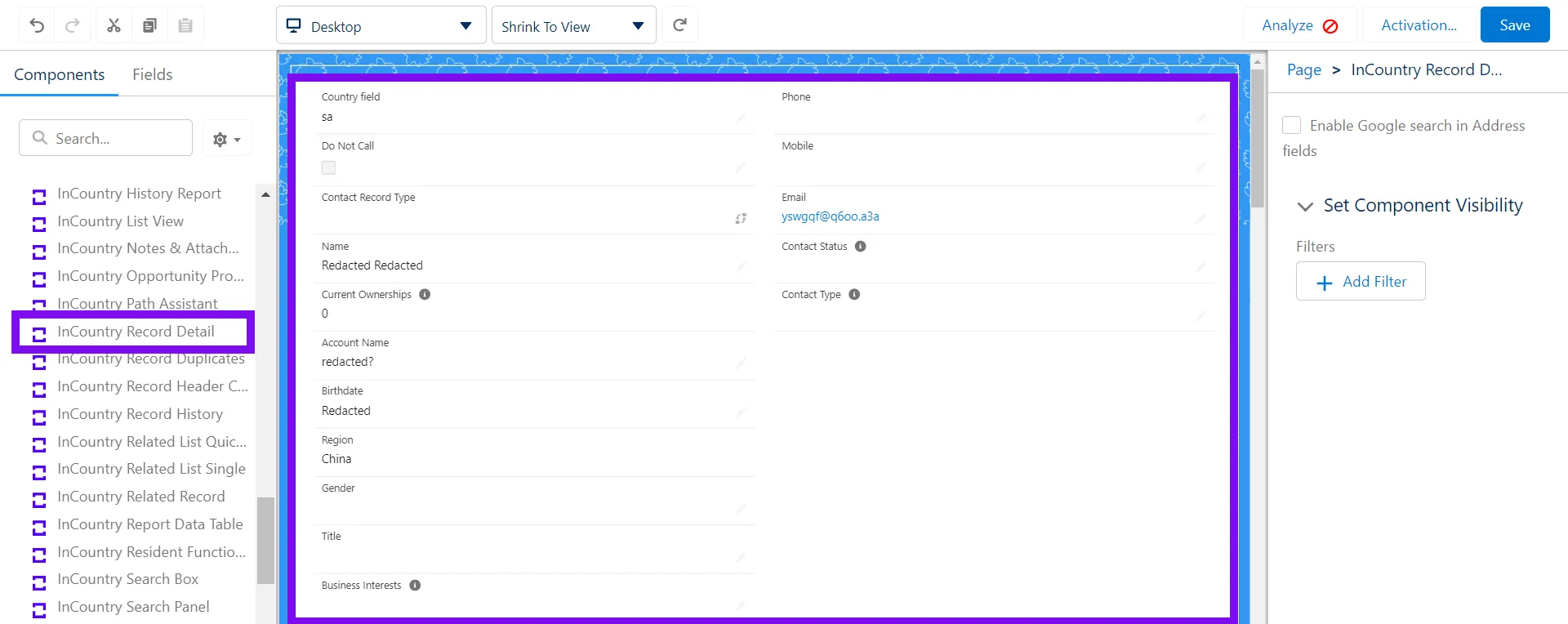Click the Cut scissors icon
The width and height of the screenshot is (1568, 624).
(114, 25)
